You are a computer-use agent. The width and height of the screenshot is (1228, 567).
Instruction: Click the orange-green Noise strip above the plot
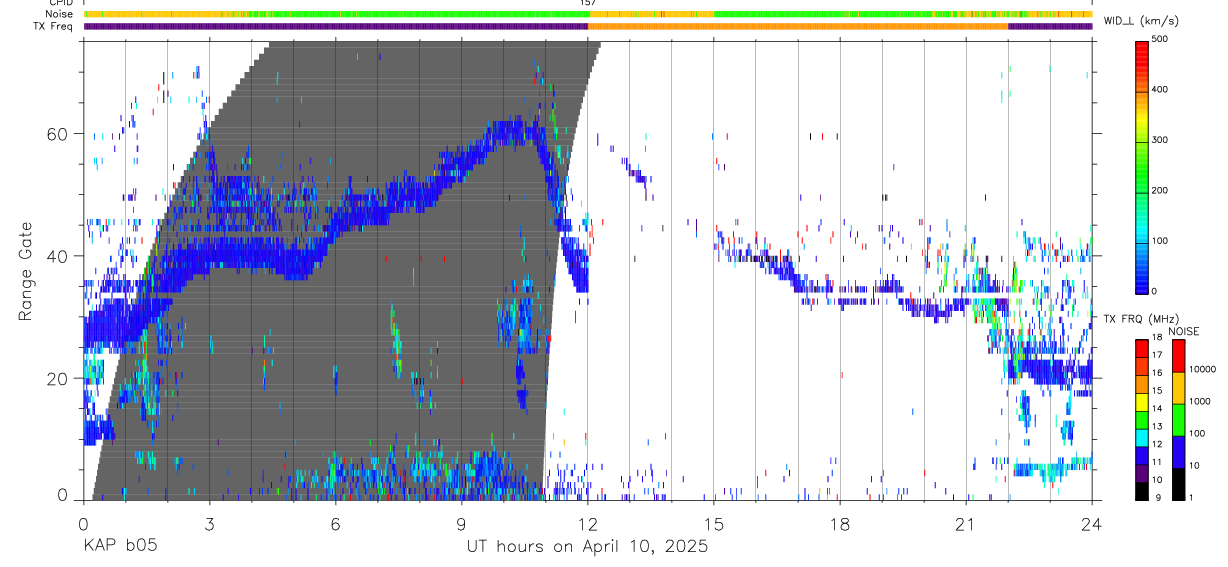(x=587, y=14)
